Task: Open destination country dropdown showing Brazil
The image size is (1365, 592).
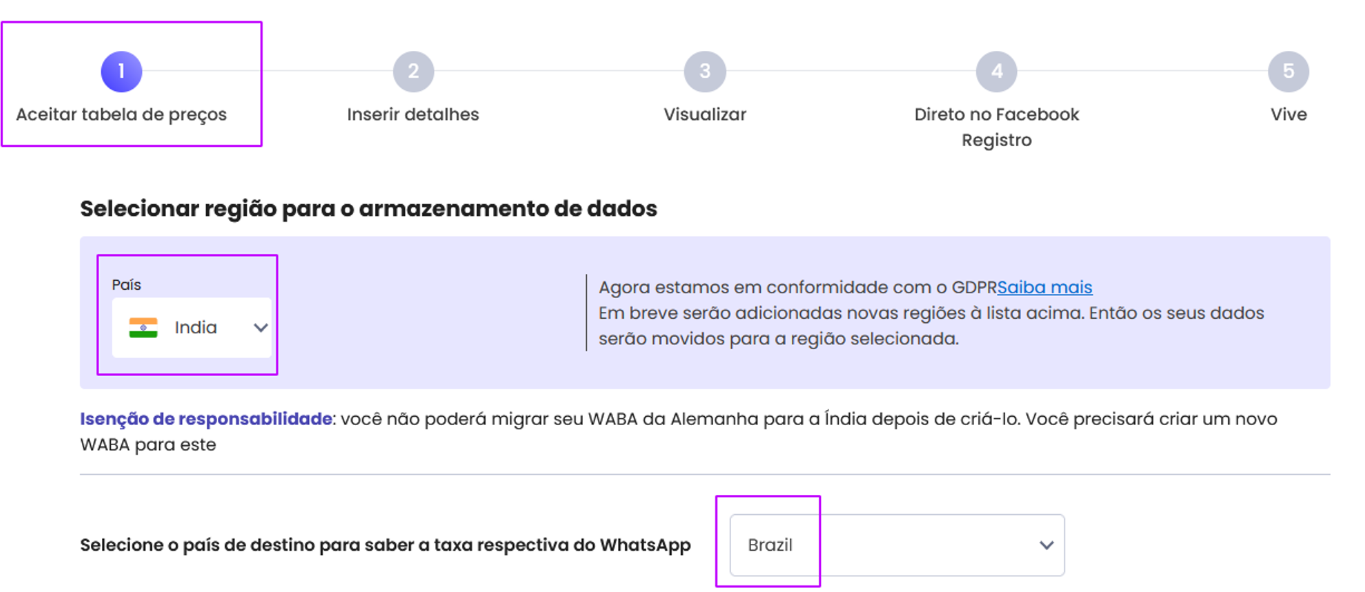Action: [896, 546]
